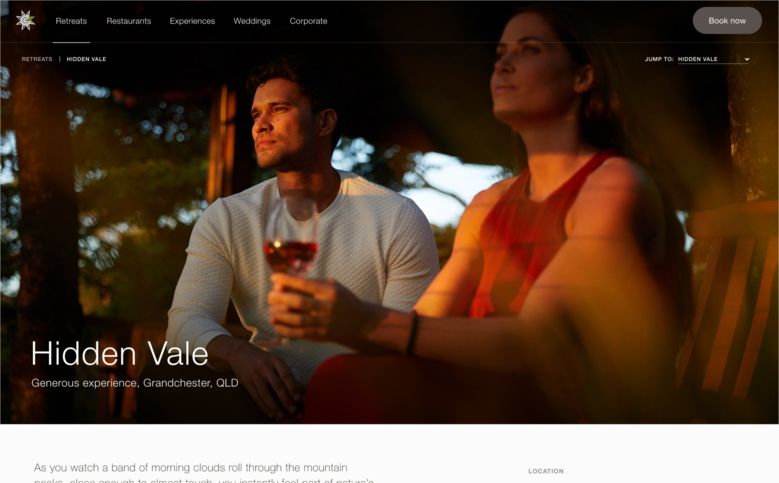Select Weddings in the top navigation
The width and height of the screenshot is (779, 483).
coord(252,21)
